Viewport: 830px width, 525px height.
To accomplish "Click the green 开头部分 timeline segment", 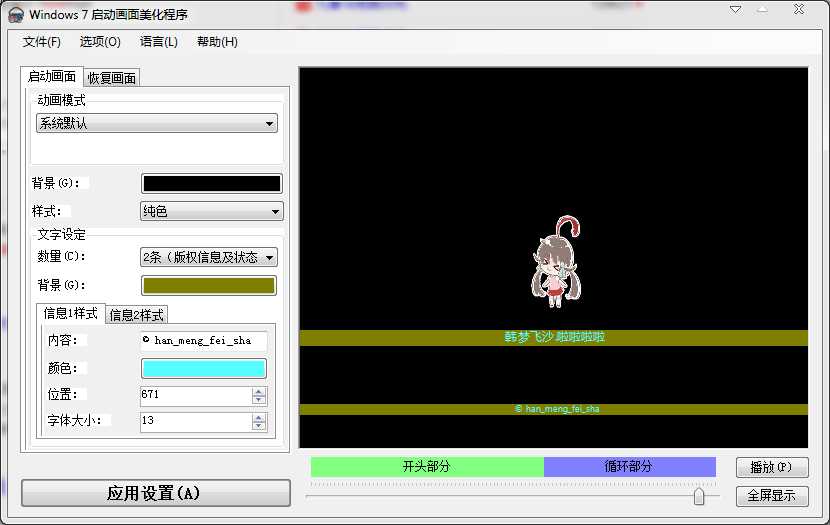I will 427,467.
